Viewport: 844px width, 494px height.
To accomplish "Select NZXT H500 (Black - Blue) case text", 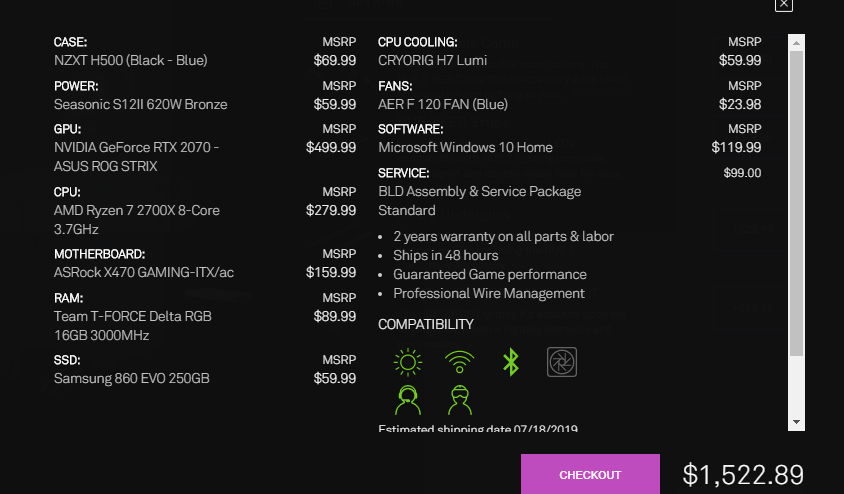I will tap(131, 60).
